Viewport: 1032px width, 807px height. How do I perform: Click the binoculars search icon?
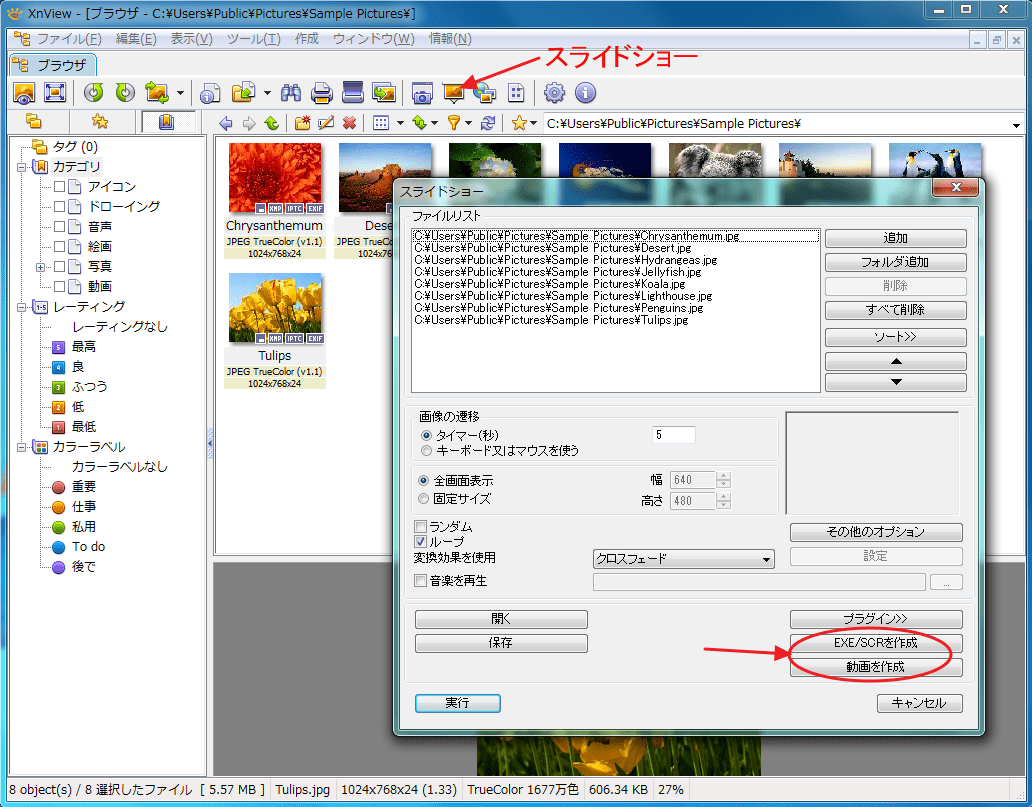[291, 93]
